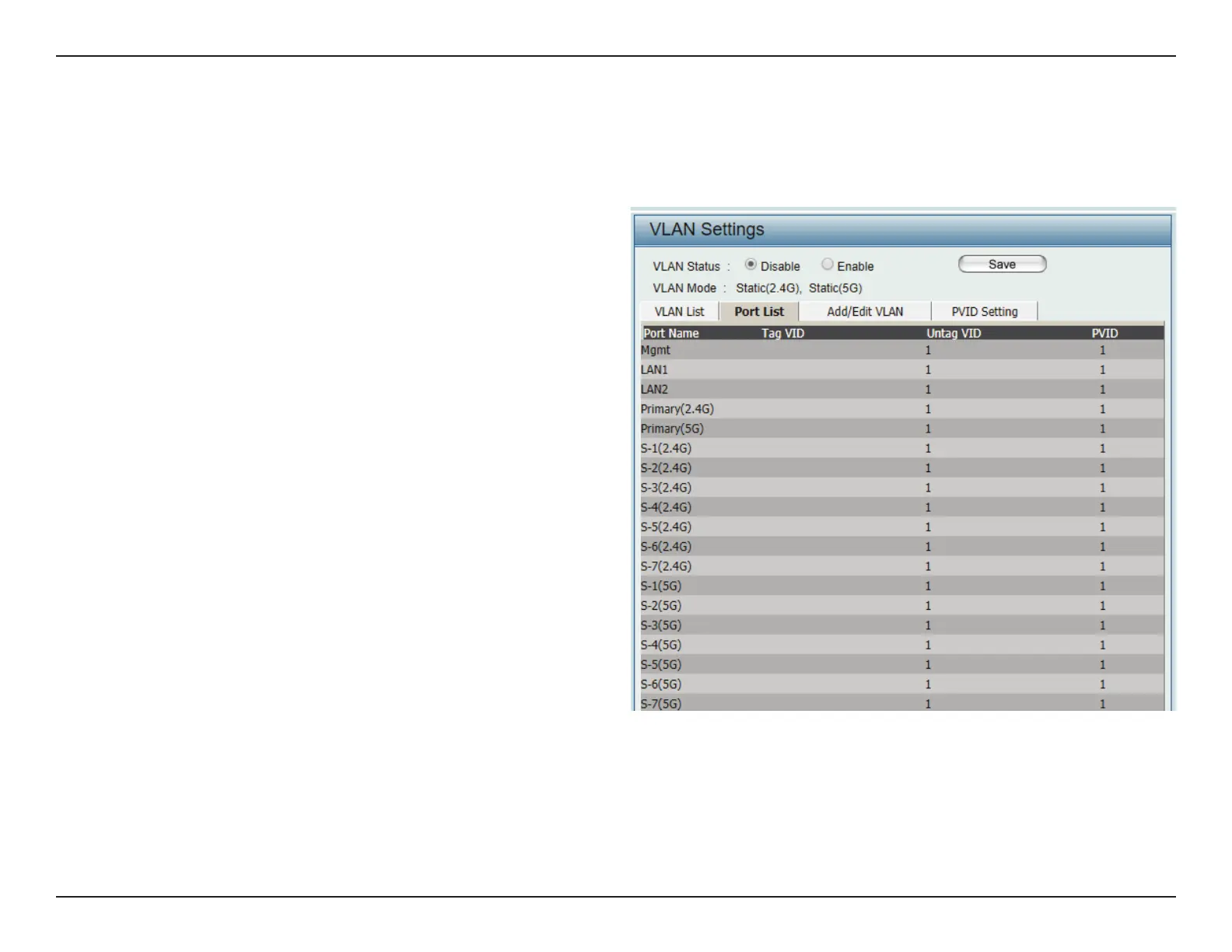Select the S-4(5G) port row

tap(902, 645)
